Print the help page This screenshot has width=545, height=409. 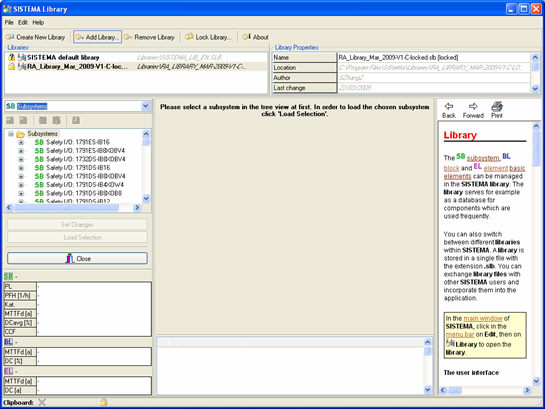pyautogui.click(x=497, y=111)
